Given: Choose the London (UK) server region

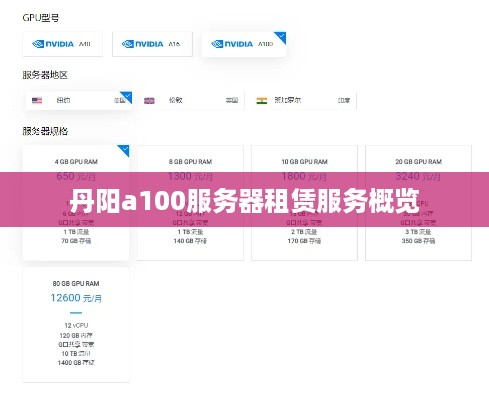Looking at the screenshot, I should click(191, 100).
